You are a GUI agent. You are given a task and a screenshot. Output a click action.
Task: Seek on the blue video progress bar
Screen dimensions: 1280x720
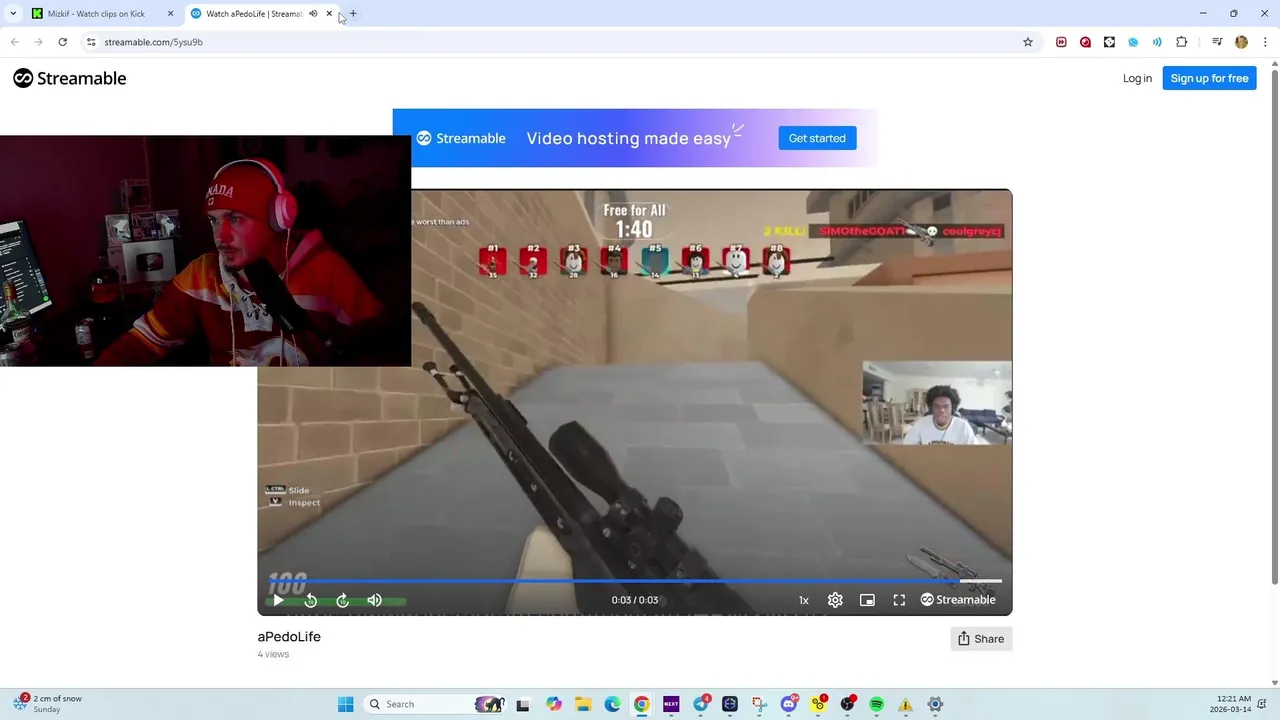coord(634,580)
